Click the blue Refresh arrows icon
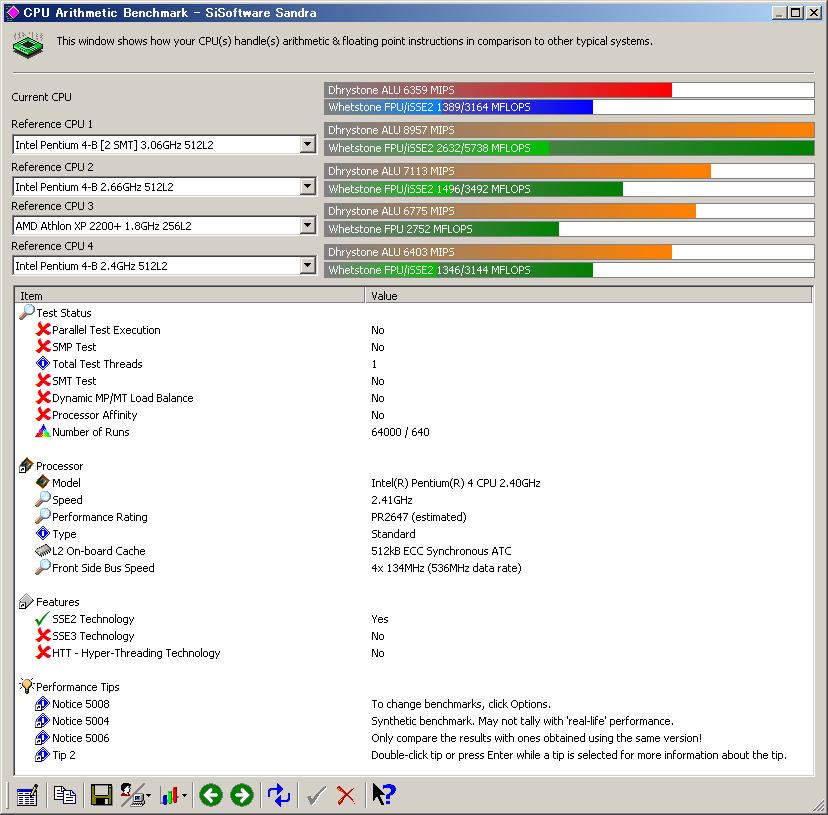 (x=279, y=795)
